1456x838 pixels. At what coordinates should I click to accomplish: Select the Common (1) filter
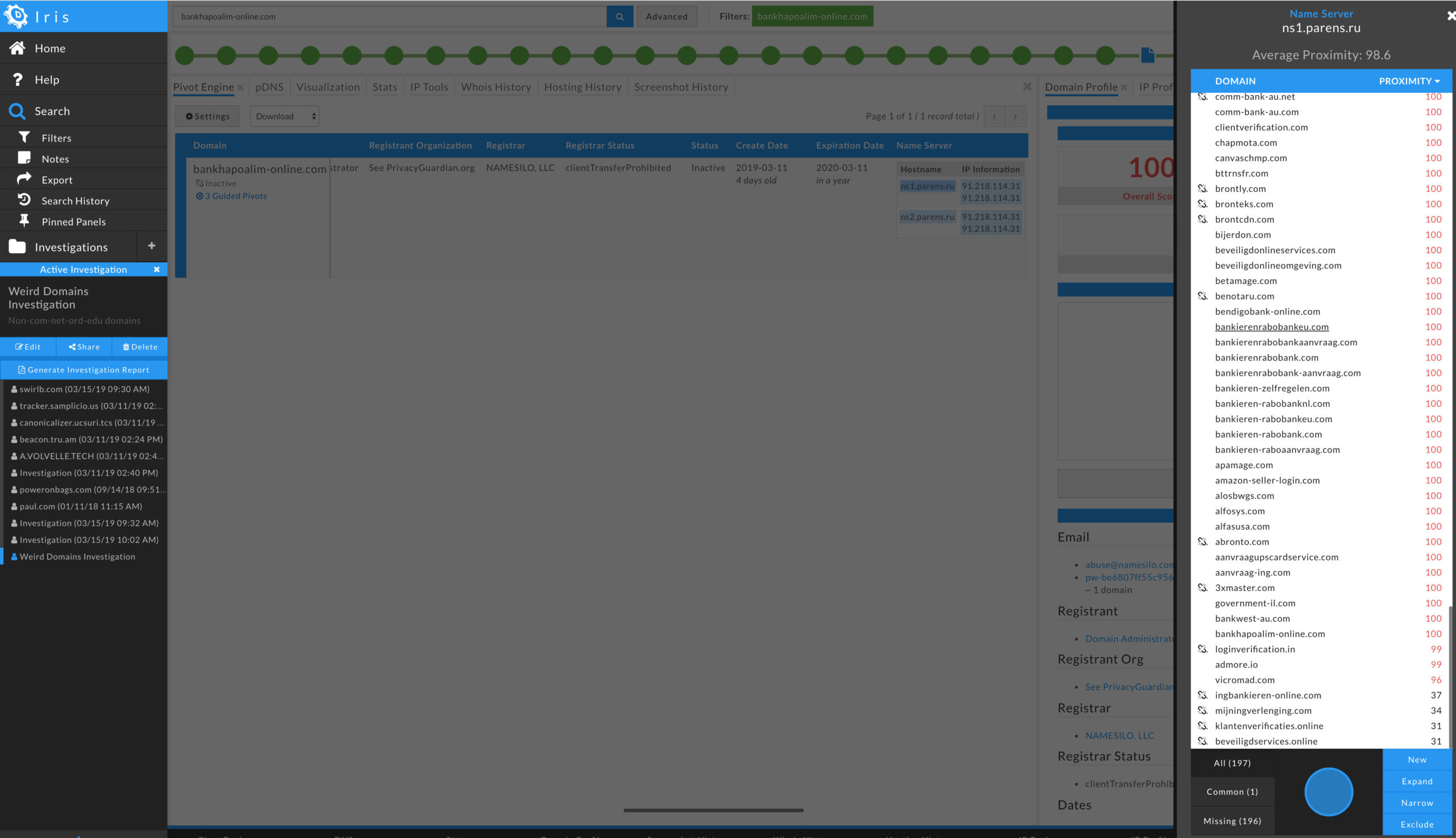pos(1232,791)
